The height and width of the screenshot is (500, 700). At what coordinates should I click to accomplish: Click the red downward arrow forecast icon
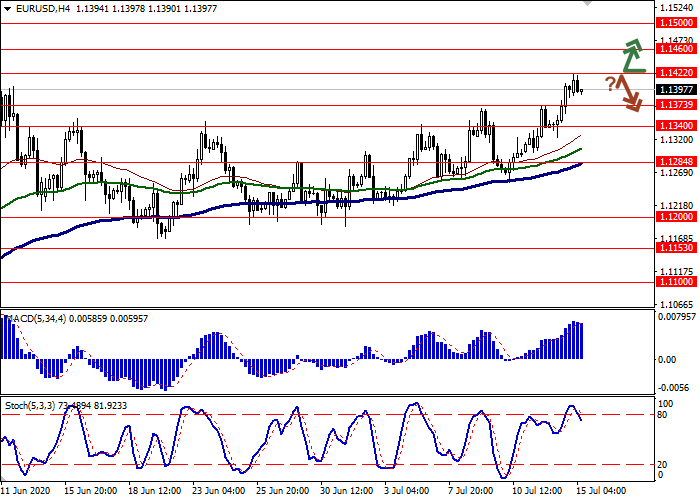(x=630, y=93)
